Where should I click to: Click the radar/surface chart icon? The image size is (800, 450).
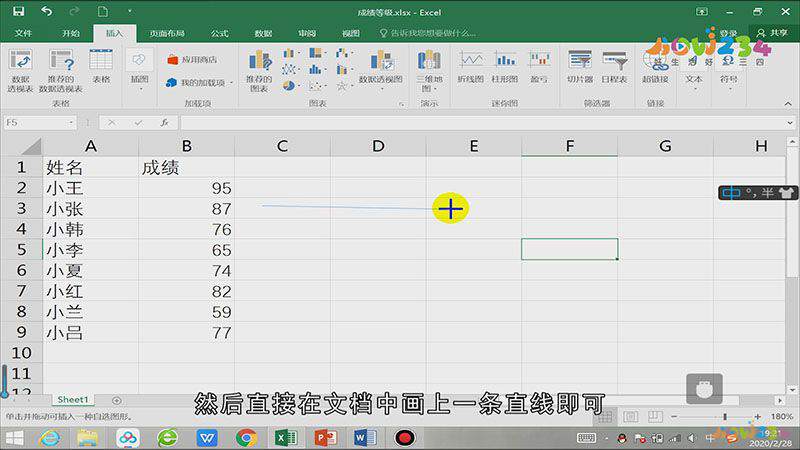[x=343, y=86]
